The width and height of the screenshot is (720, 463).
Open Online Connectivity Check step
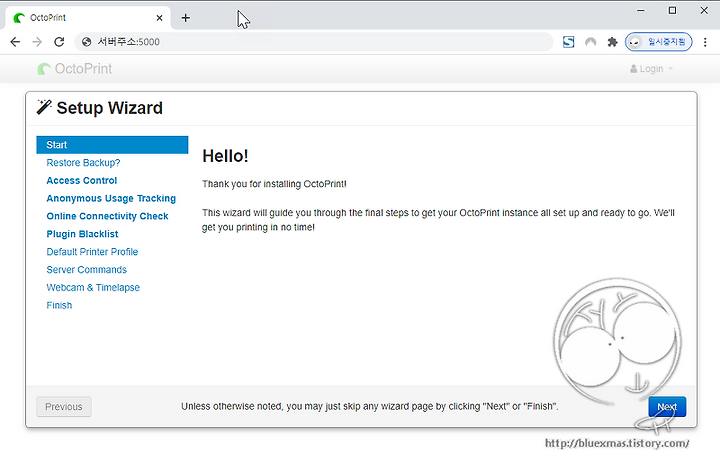click(107, 216)
